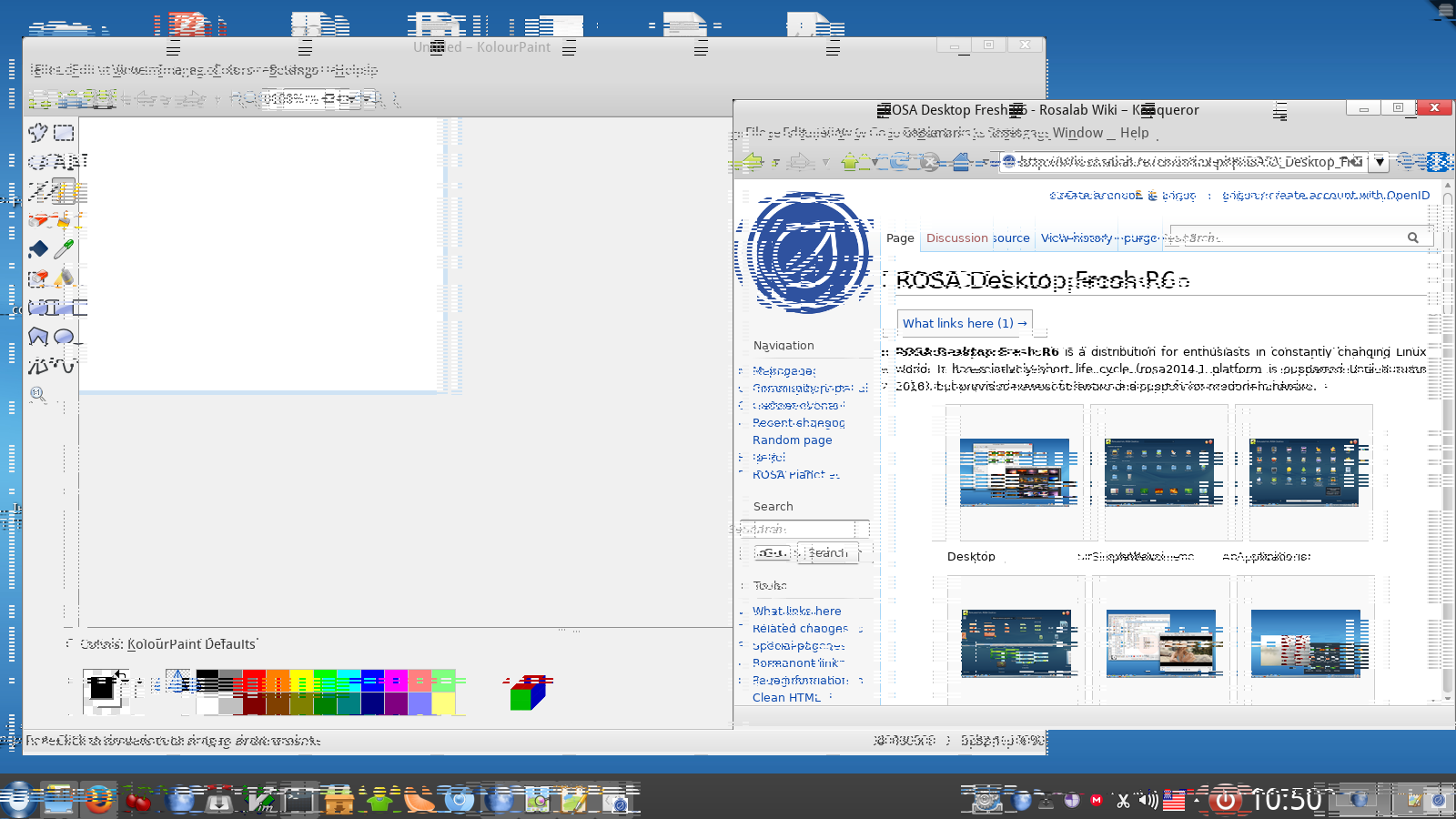Select the Polygon shape tool
Screen dimensions: 1456x819
point(38,337)
